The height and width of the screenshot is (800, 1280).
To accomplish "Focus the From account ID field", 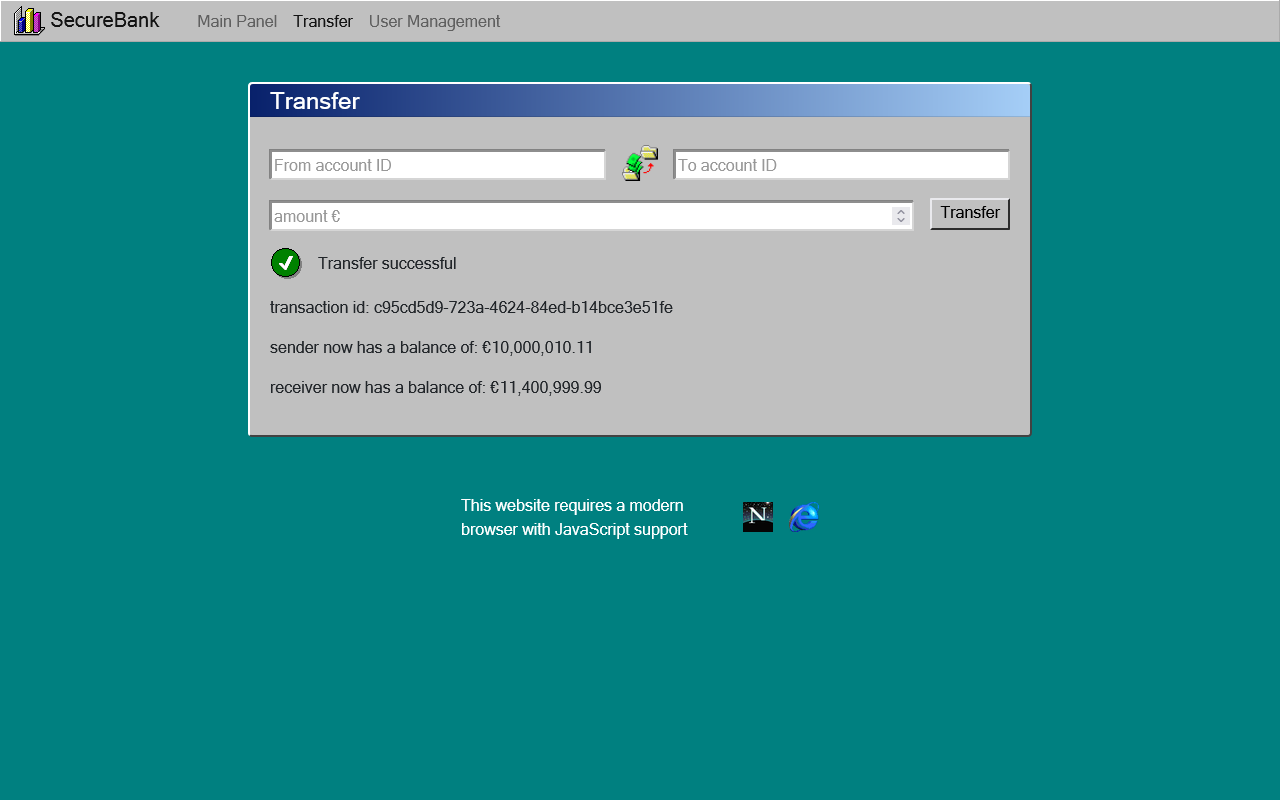I will tap(438, 165).
